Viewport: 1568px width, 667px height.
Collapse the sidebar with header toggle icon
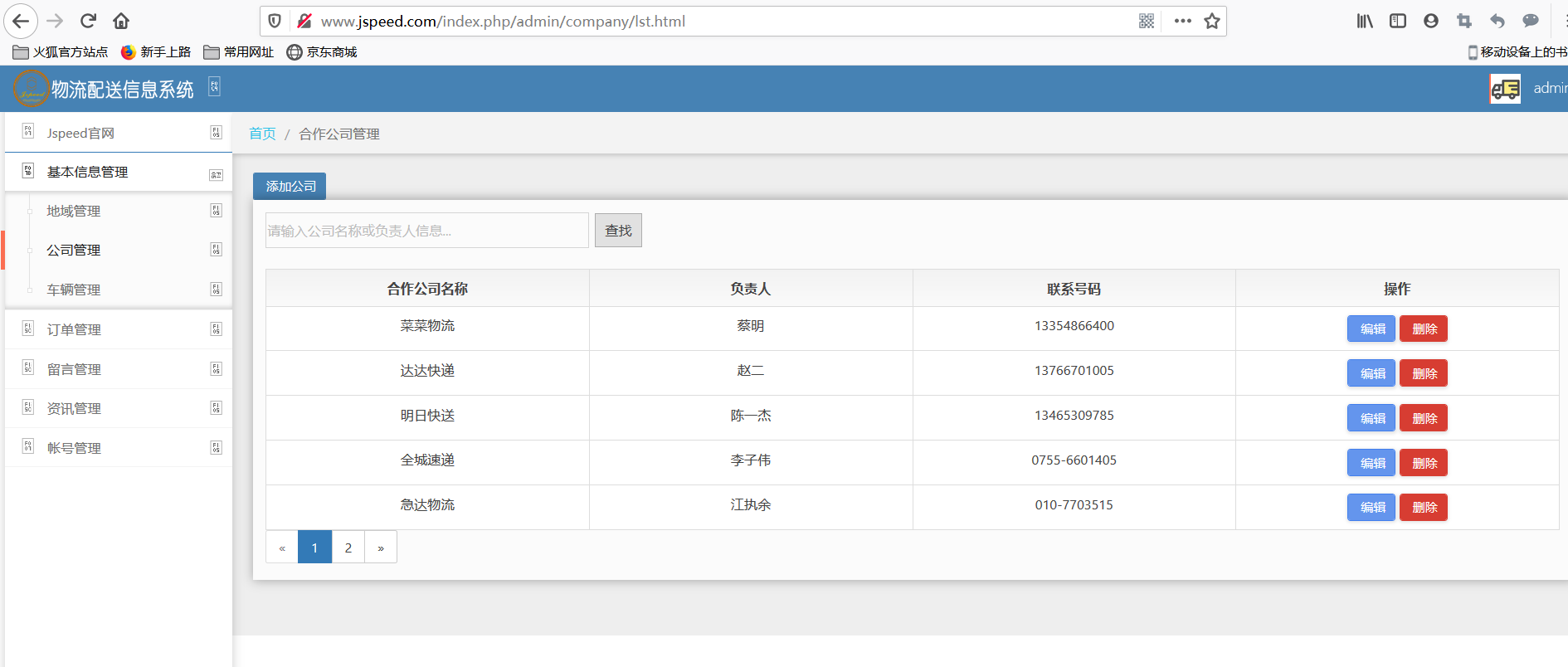point(214,86)
